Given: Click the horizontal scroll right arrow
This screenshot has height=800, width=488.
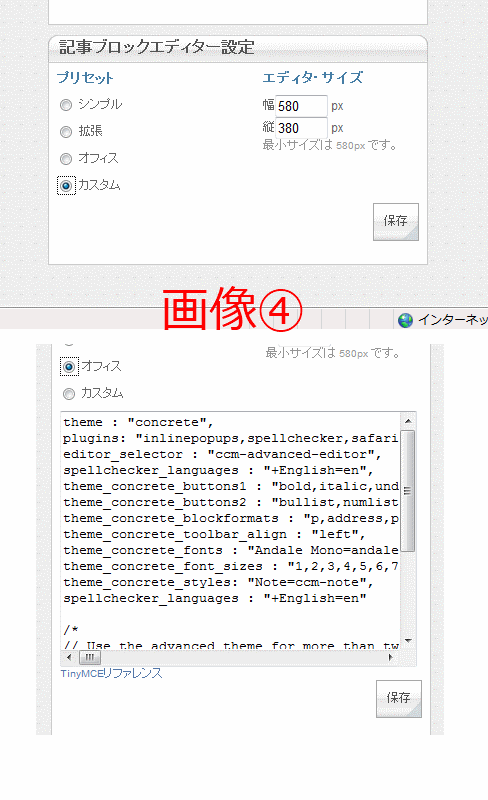Looking at the screenshot, I should [391, 657].
